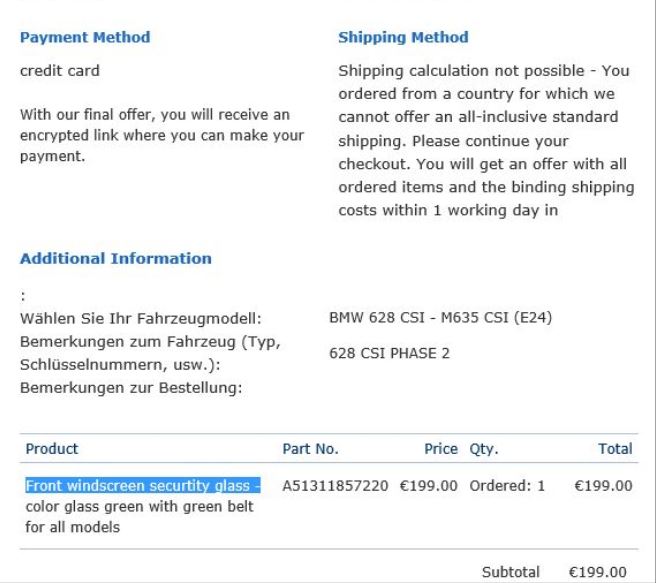Click the Subtotal label
Image resolution: width=656 pixels, height=583 pixels.
[x=510, y=572]
